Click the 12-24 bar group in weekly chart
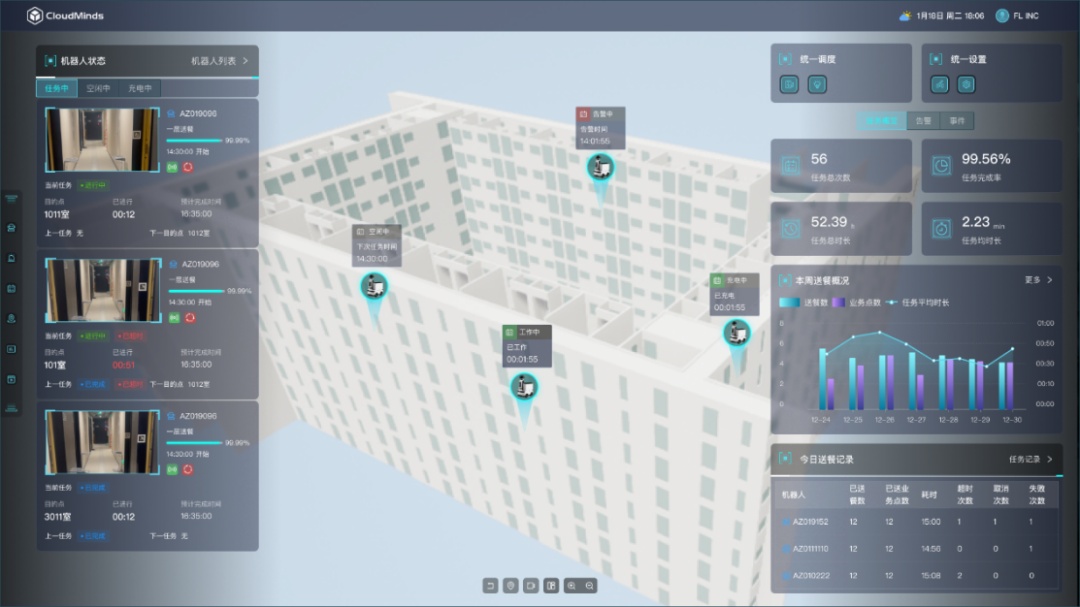Image resolution: width=1080 pixels, height=607 pixels. (827, 379)
